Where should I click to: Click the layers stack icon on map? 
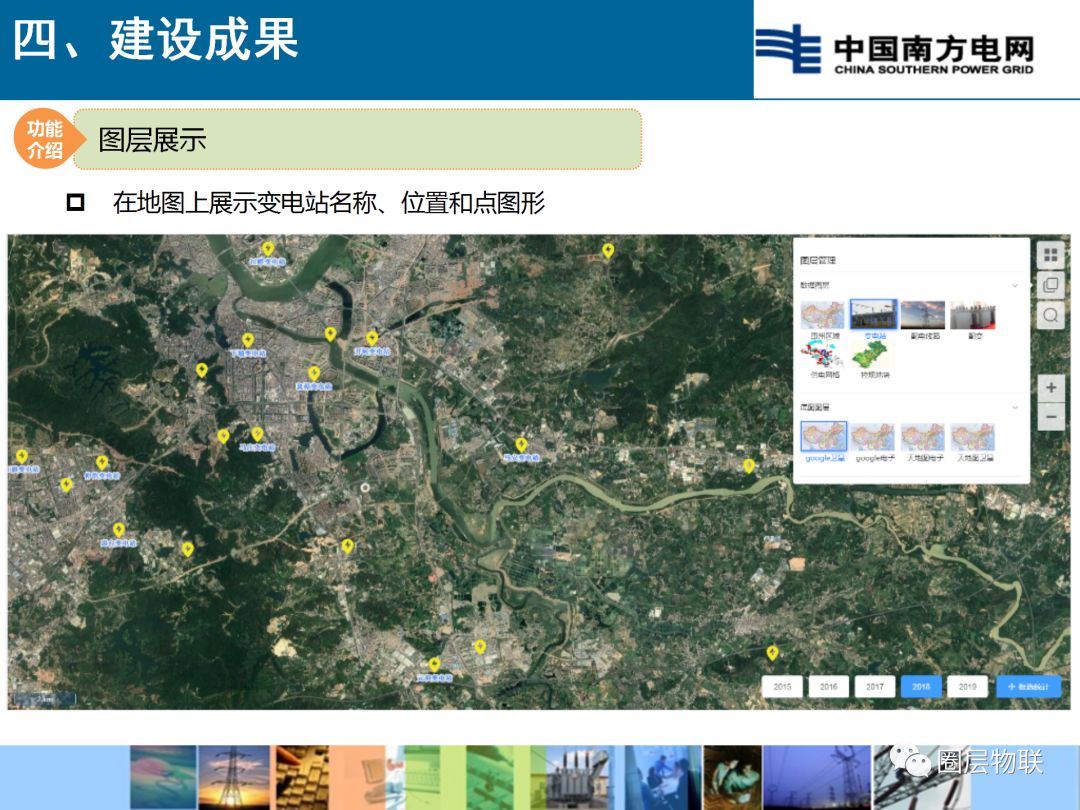click(1050, 285)
